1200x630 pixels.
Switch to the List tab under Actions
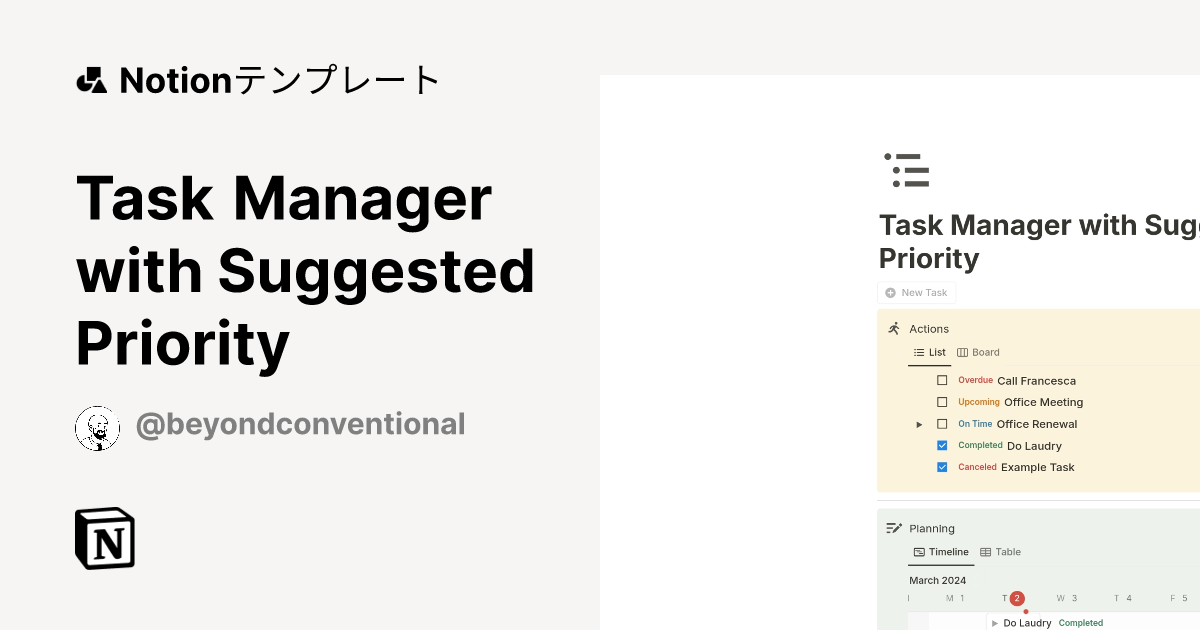point(929,352)
